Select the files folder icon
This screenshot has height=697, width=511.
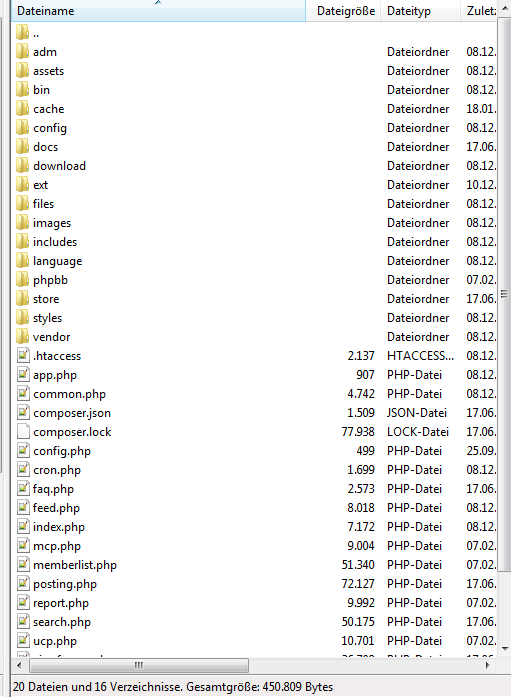[x=22, y=204]
